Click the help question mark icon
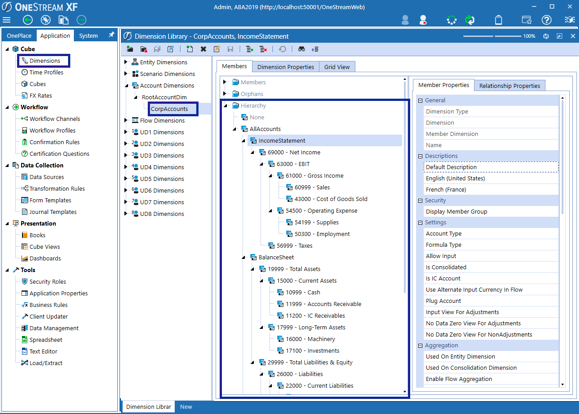This screenshot has height=414, width=579. tap(547, 20)
